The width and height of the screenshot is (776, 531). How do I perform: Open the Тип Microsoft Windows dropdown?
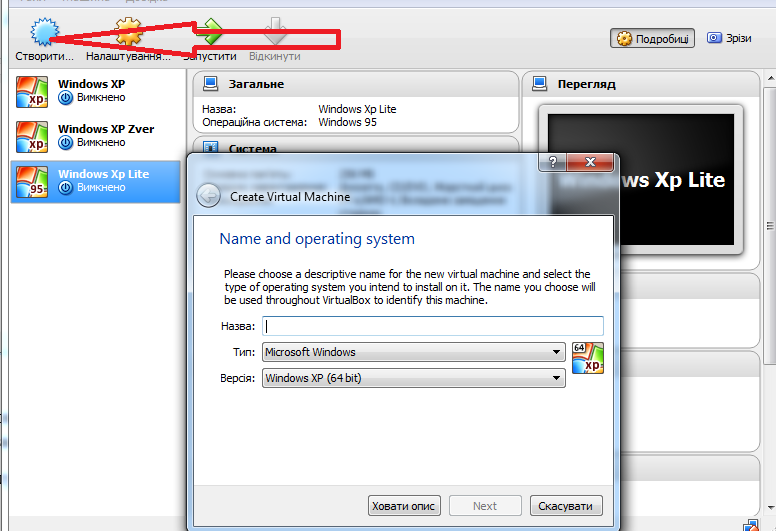pyautogui.click(x=414, y=352)
